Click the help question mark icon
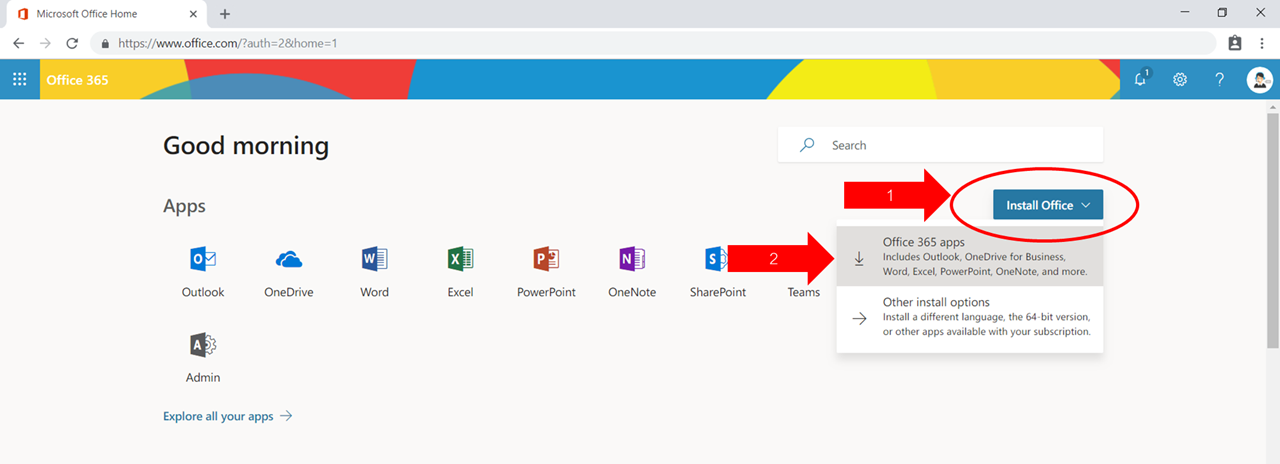Screen dimensions: 1280x464 (x=1219, y=80)
